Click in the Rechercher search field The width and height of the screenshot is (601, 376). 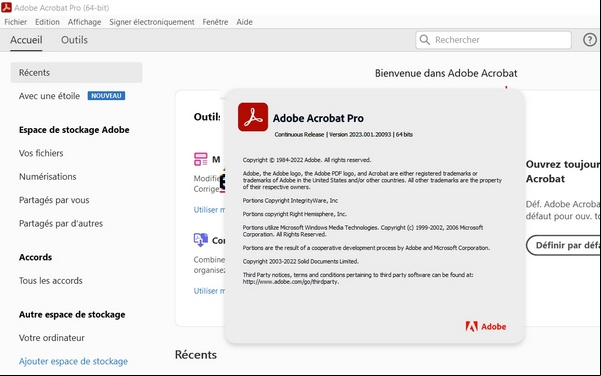(493, 40)
